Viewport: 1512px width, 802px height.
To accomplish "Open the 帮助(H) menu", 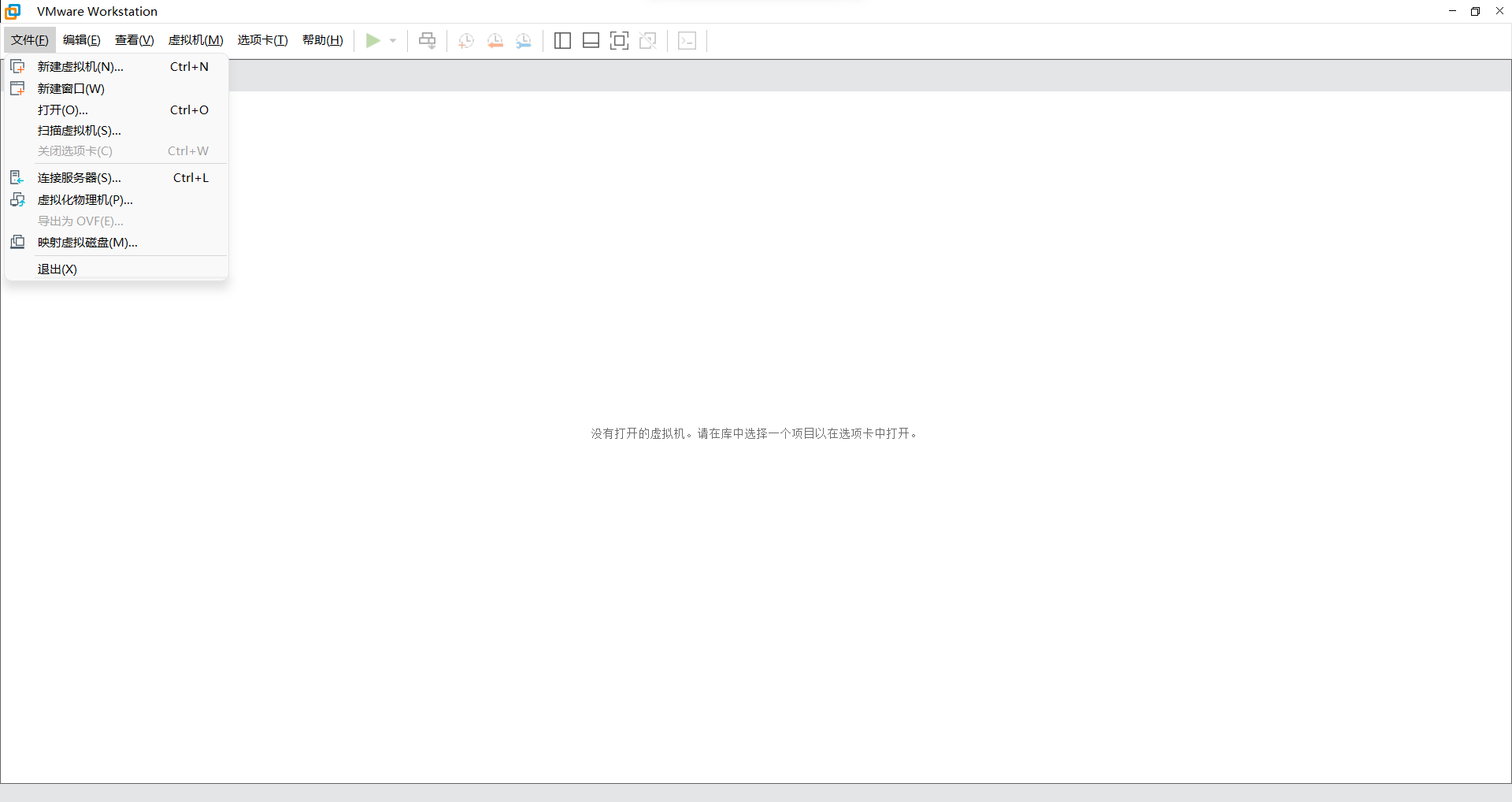I will point(323,40).
